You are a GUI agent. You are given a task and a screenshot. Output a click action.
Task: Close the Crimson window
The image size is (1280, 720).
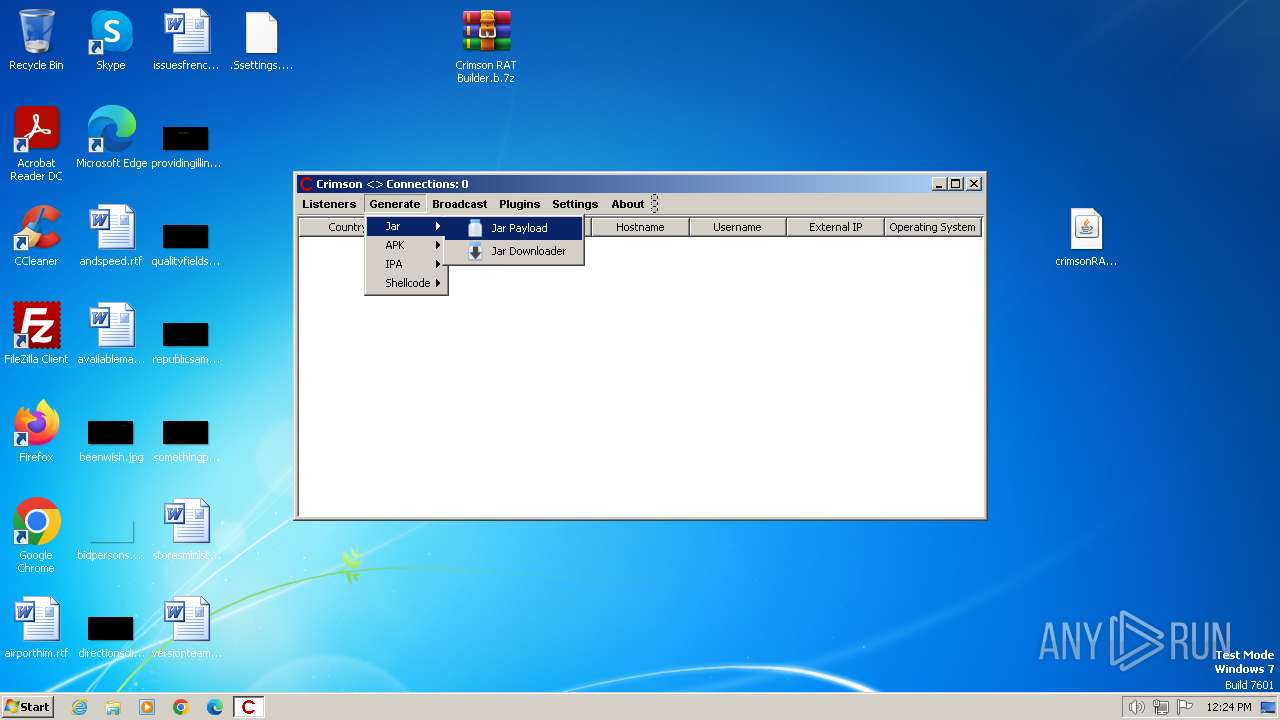point(974,184)
